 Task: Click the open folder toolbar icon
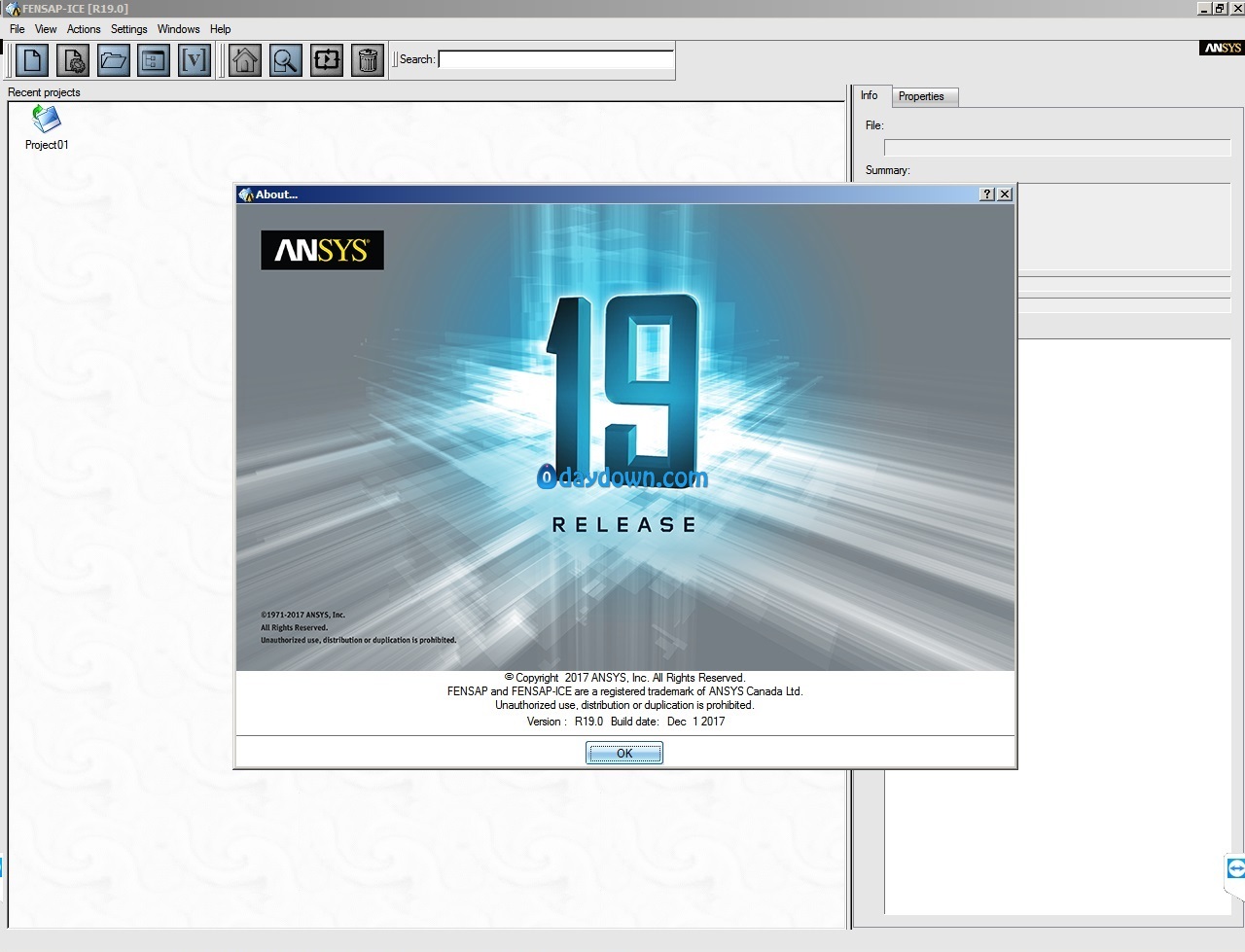click(114, 60)
